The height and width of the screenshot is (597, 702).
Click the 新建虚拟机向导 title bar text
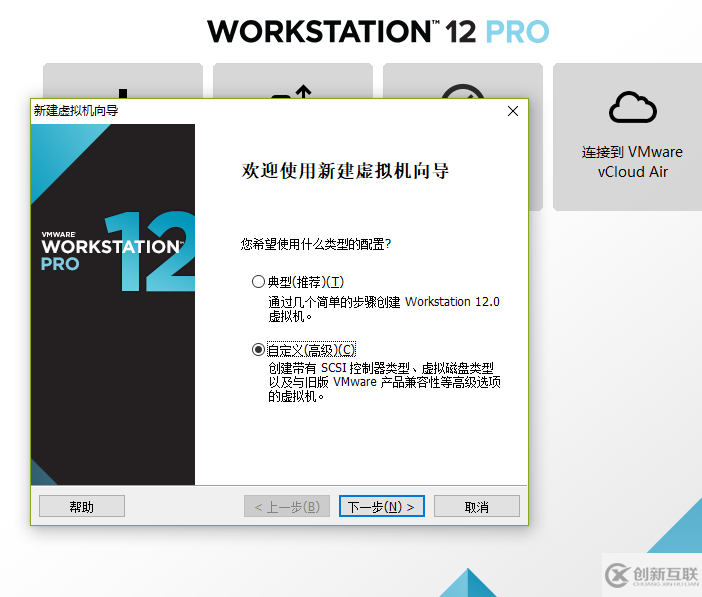click(76, 111)
